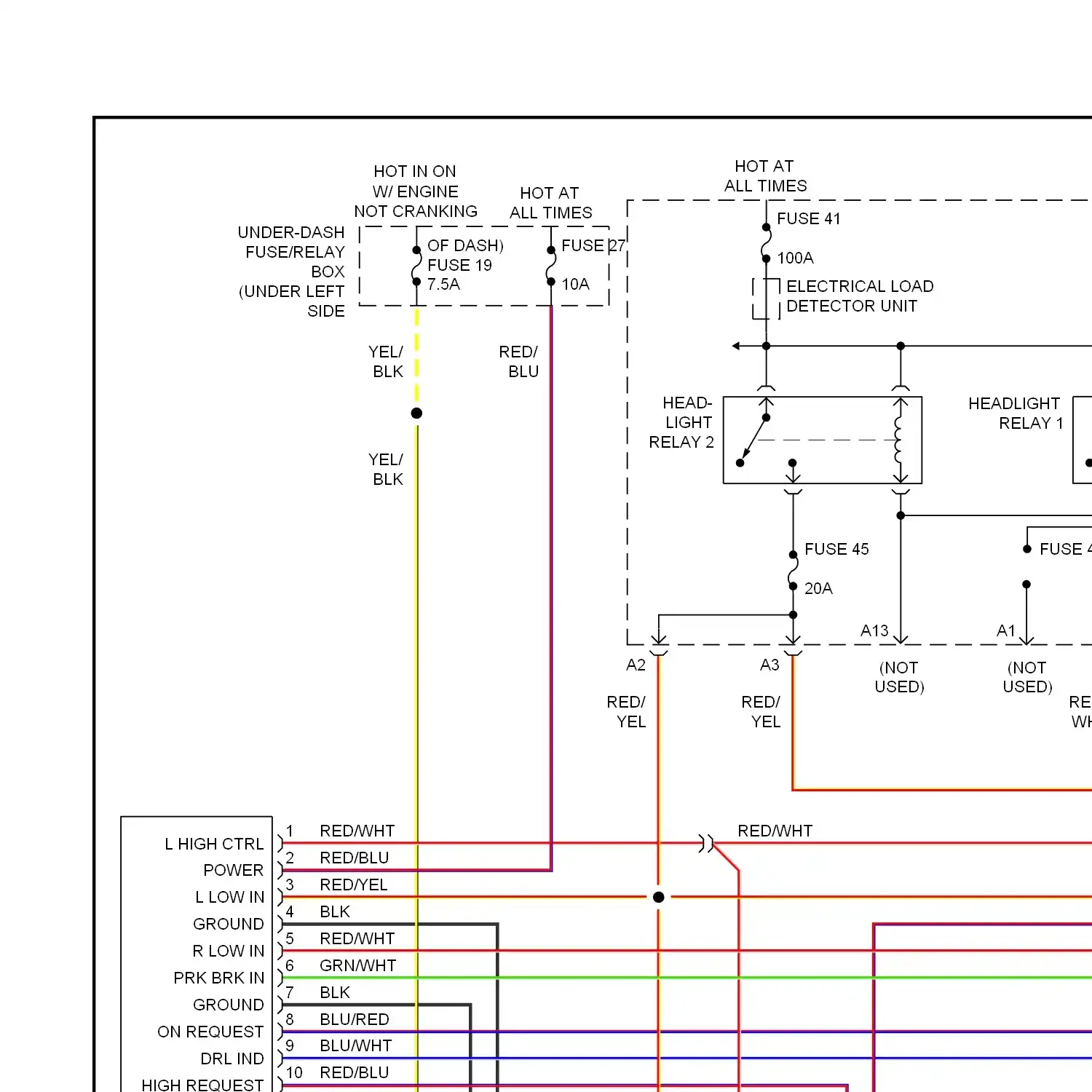Image resolution: width=1092 pixels, height=1092 pixels.
Task: Click the 'R LOW IN' connector label
Action: click(x=229, y=951)
